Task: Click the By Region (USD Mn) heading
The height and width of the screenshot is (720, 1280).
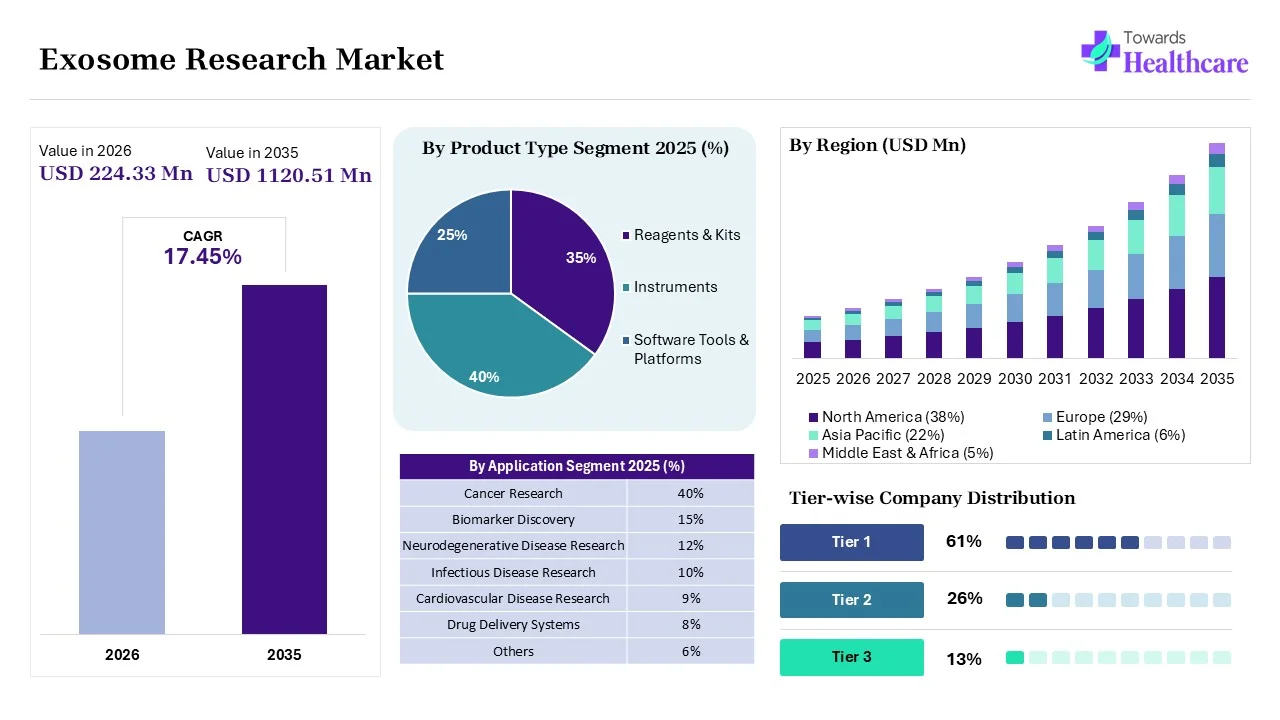Action: (x=878, y=145)
